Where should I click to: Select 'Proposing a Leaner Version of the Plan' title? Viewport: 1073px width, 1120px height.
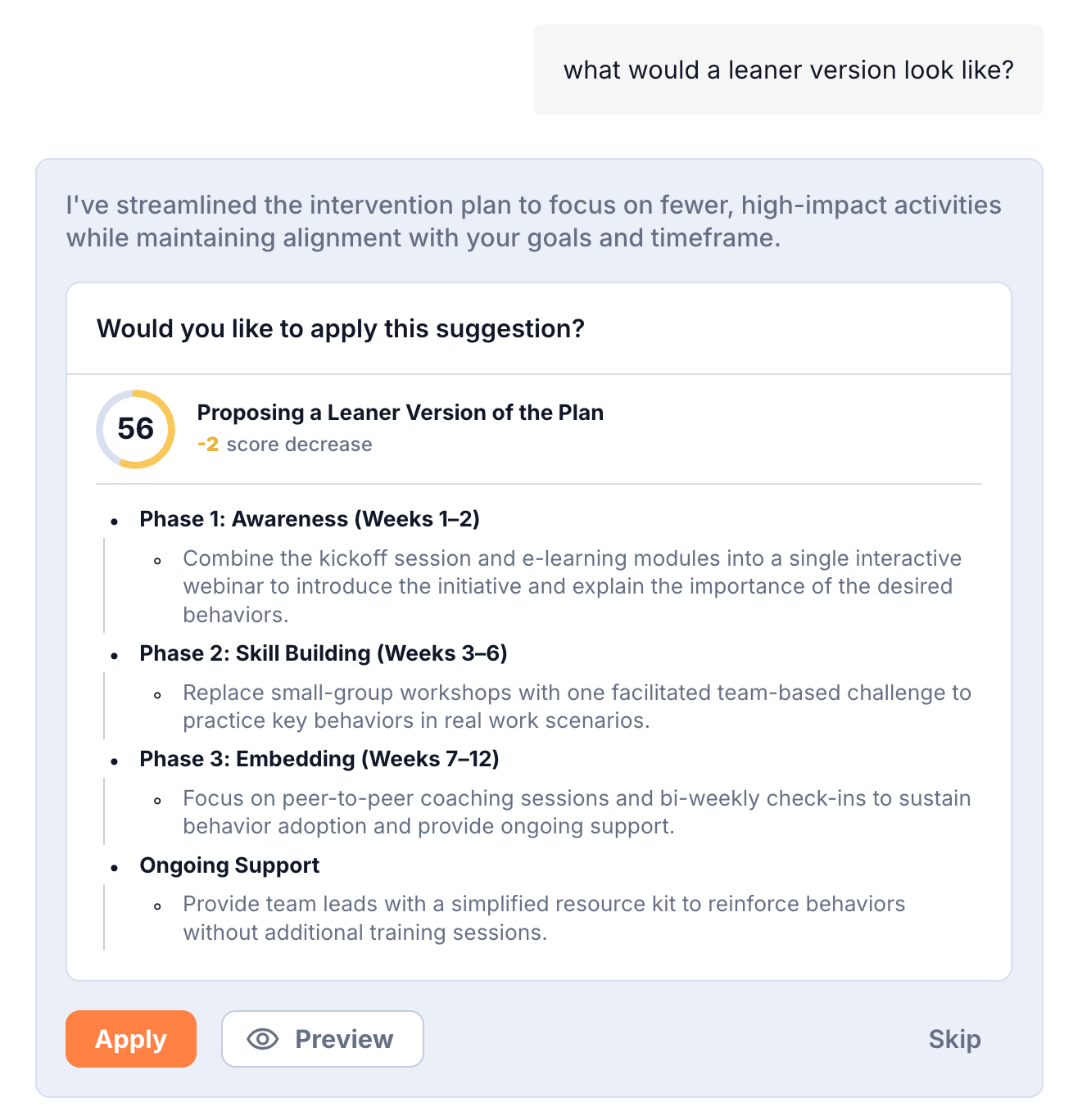coord(400,413)
